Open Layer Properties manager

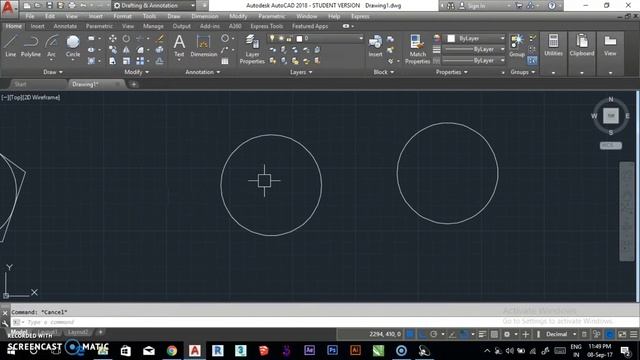tap(252, 49)
